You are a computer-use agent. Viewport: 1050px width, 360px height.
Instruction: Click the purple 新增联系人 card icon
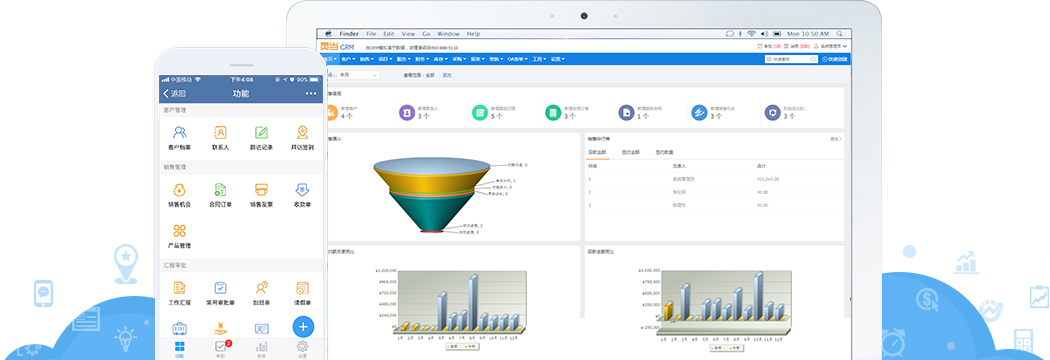[x=406, y=112]
